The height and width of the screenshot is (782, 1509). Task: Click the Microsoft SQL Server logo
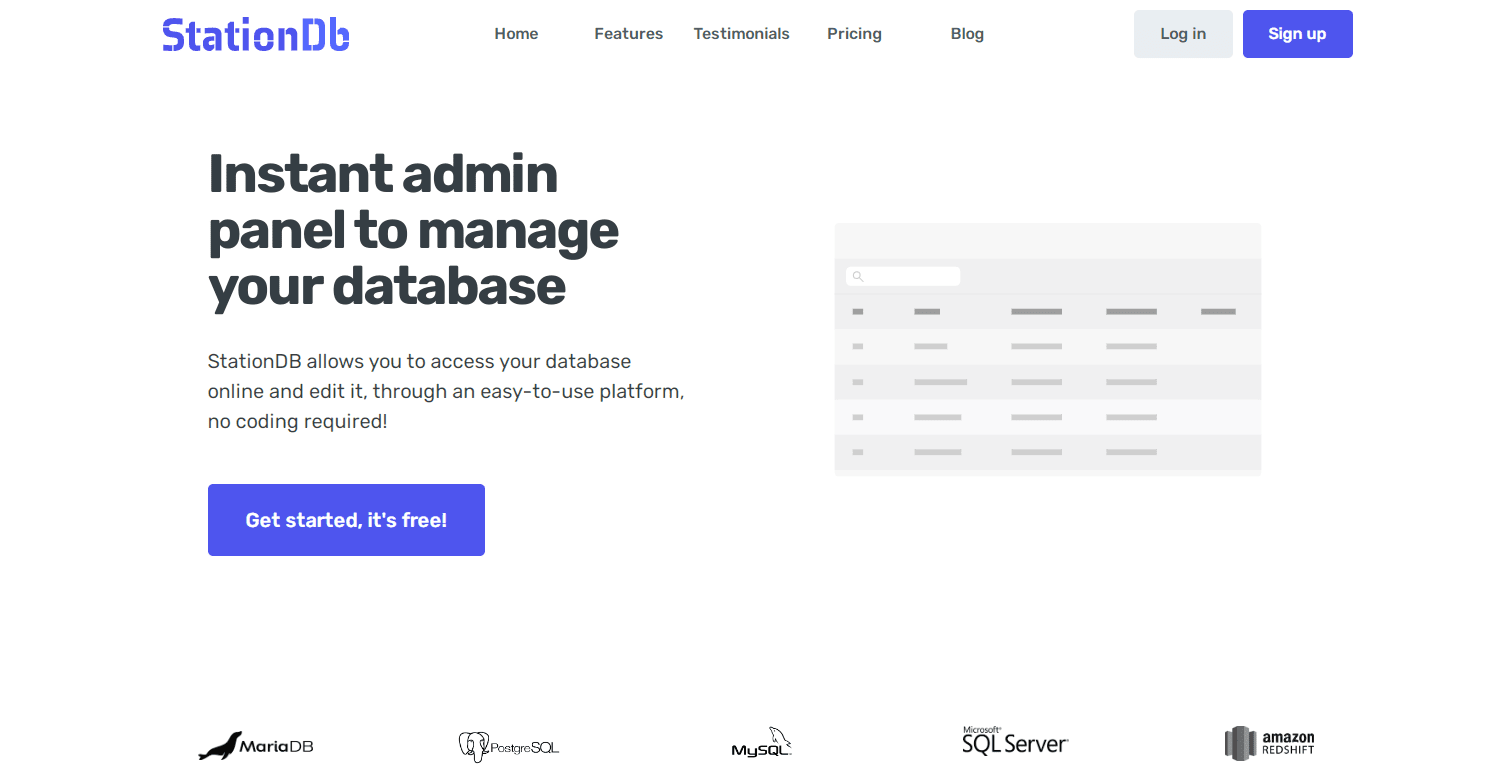click(x=1014, y=740)
